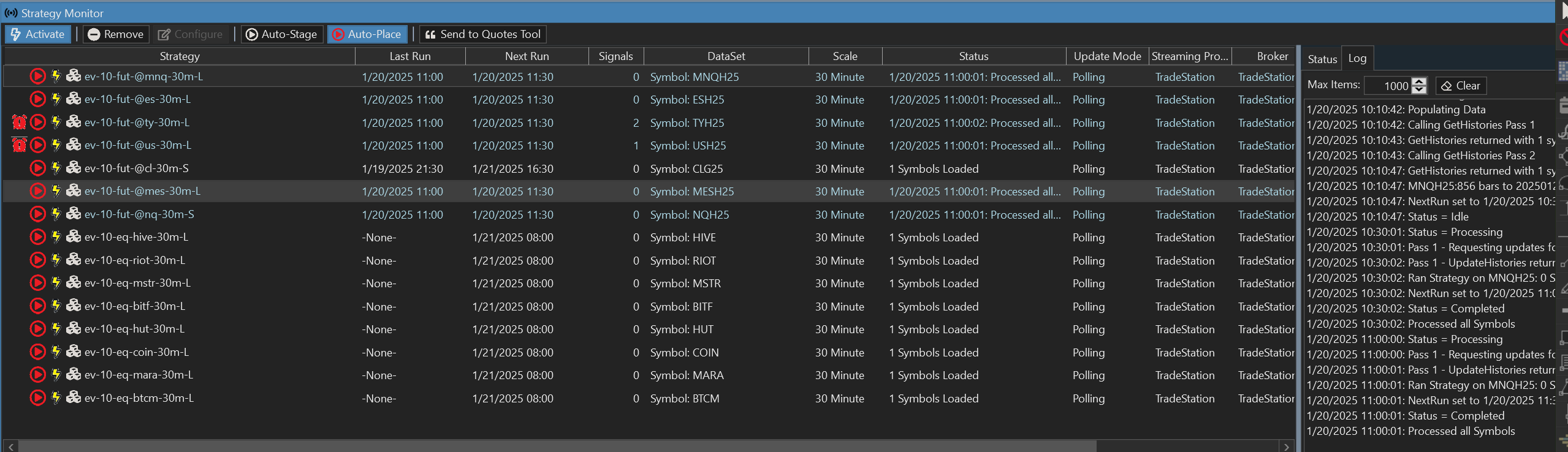This screenshot has width=1568, height=452.
Task: Decrease Max Items with the down arrow
Action: [x=1419, y=89]
